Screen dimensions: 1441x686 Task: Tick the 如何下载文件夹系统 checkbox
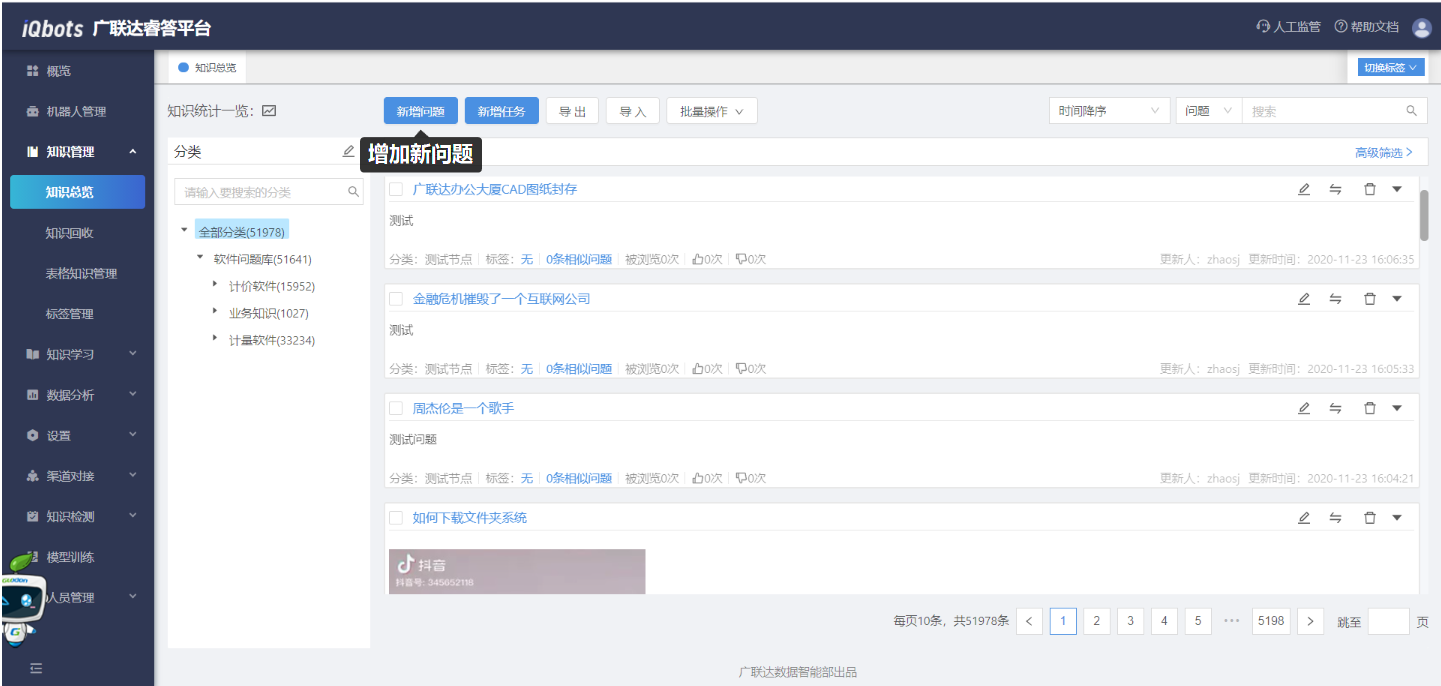396,517
